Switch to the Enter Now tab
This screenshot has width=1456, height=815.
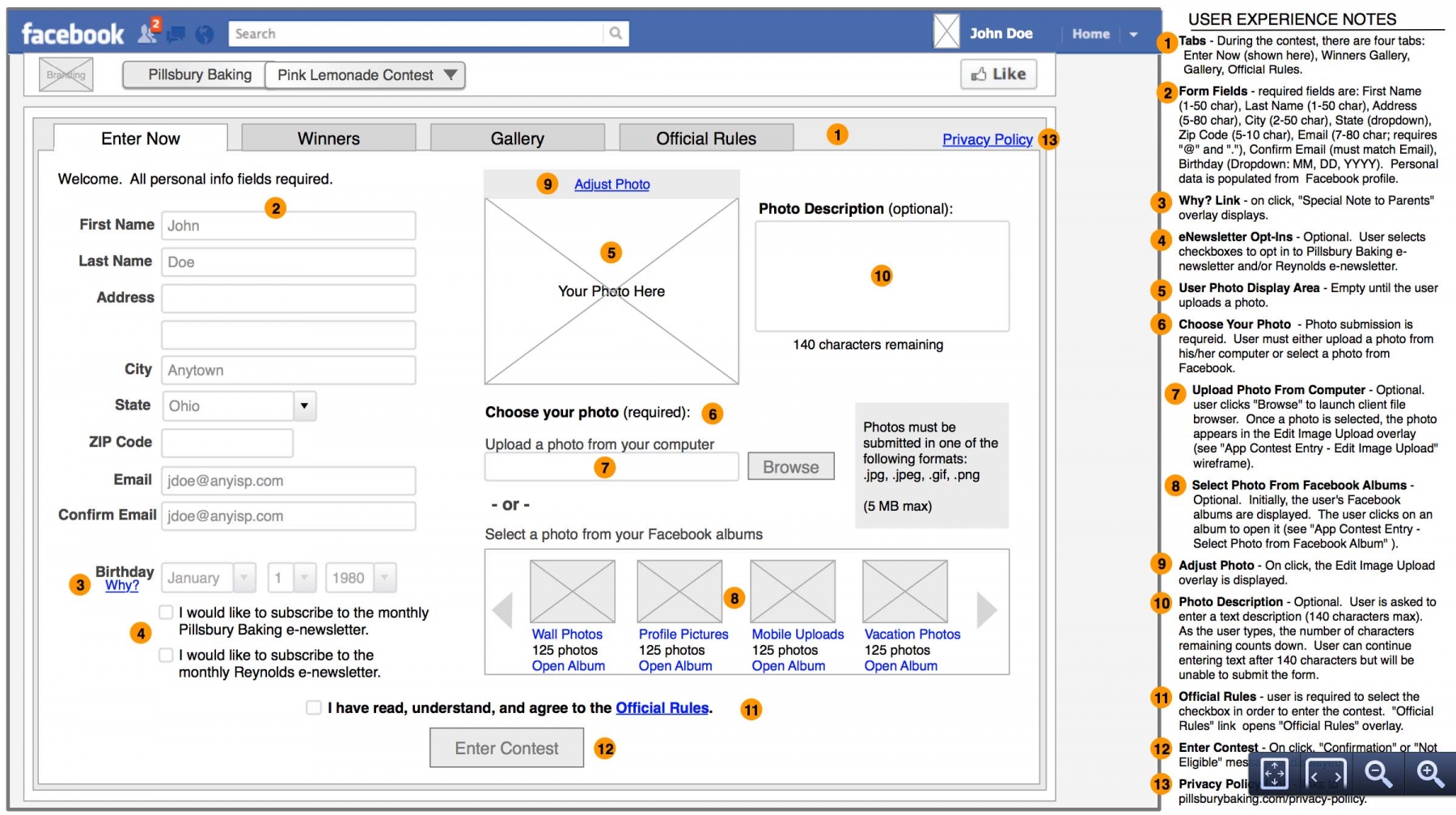[141, 138]
